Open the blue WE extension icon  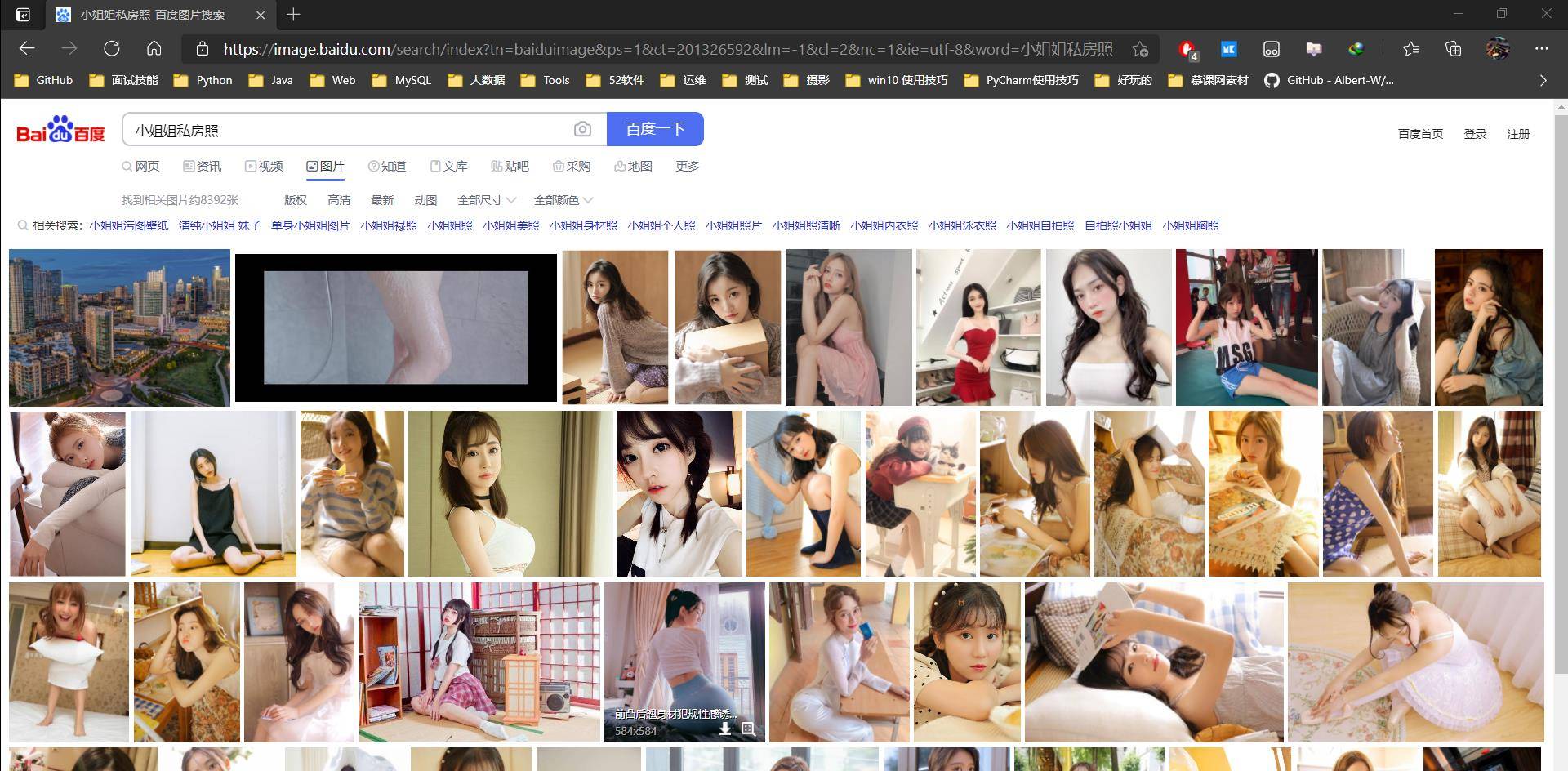click(1229, 49)
